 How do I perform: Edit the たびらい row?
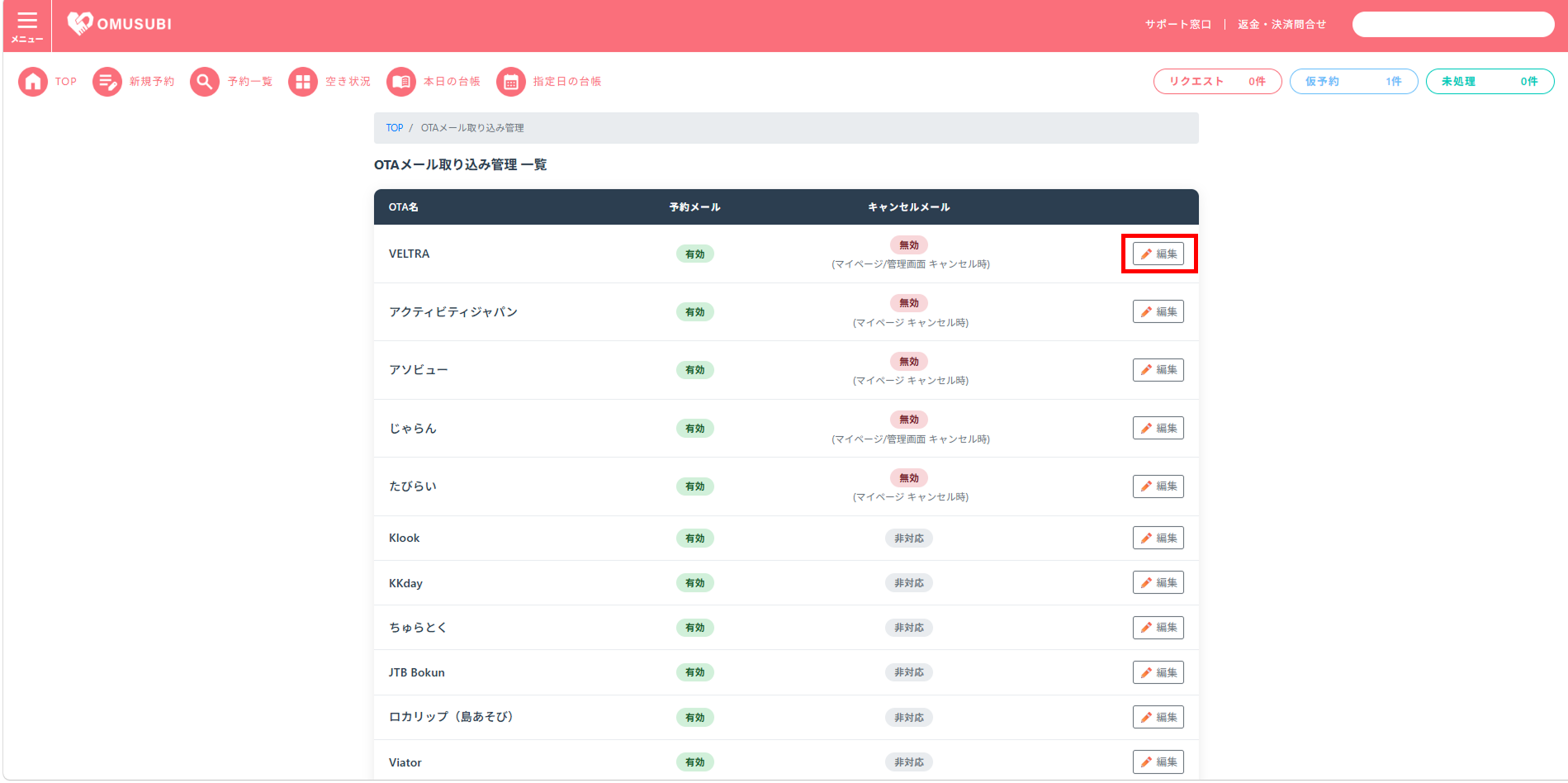[1158, 486]
